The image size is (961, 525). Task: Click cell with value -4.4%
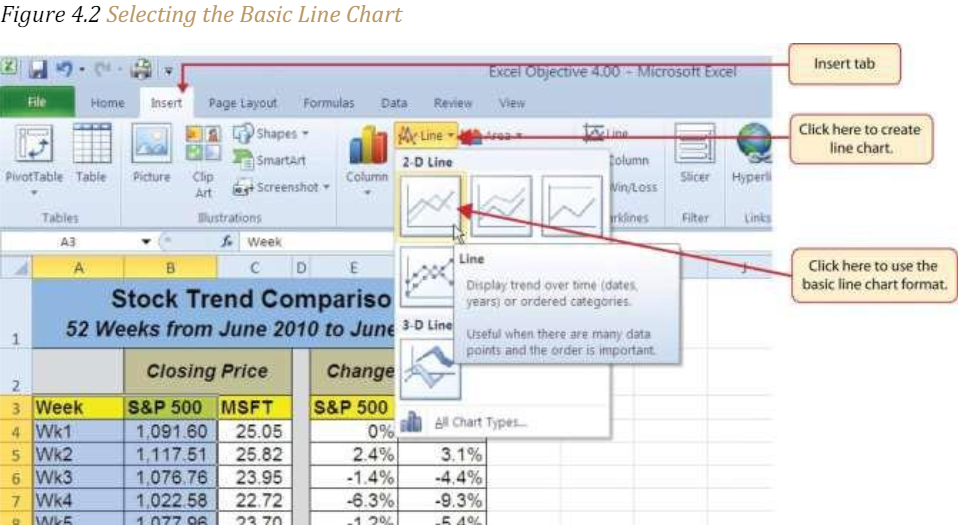coord(441,477)
